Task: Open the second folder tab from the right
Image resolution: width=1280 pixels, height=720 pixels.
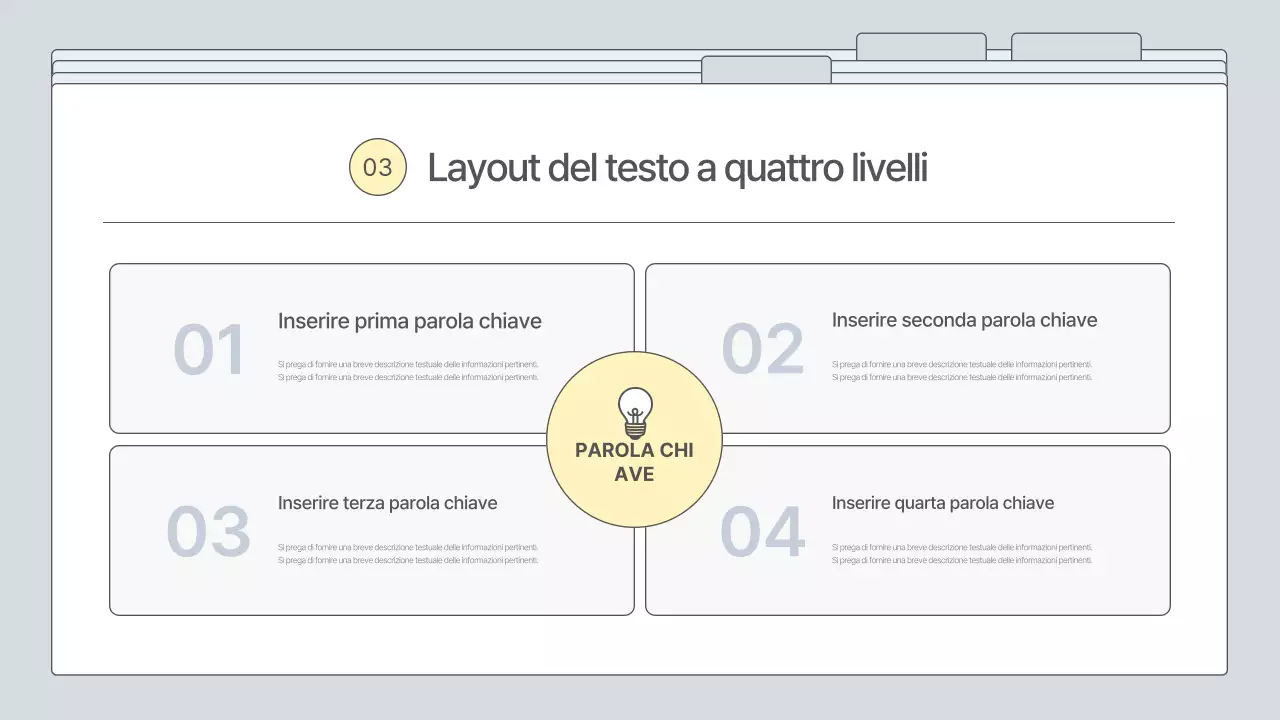Action: [920, 45]
